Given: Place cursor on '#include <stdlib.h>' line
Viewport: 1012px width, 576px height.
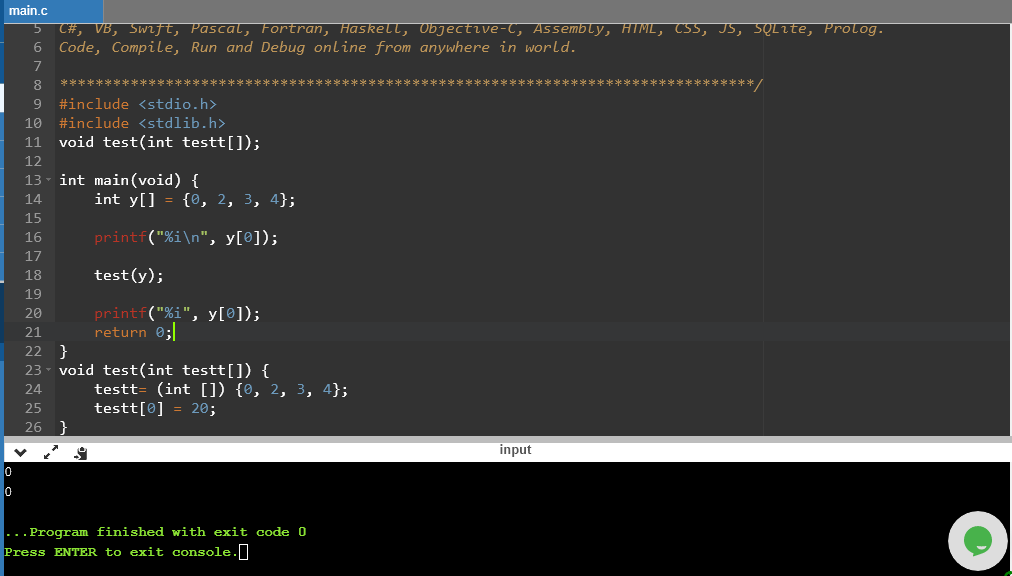Looking at the screenshot, I should pos(142,123).
